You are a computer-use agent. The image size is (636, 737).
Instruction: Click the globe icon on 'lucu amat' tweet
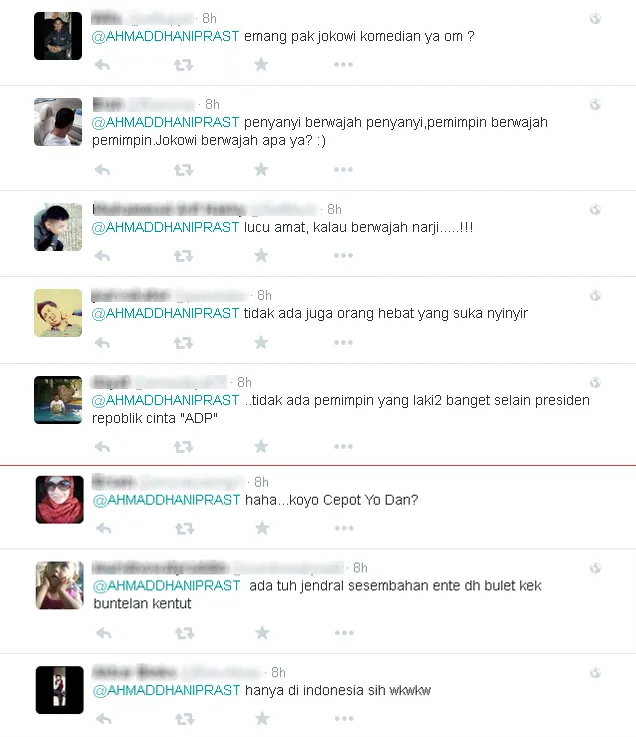pos(595,210)
